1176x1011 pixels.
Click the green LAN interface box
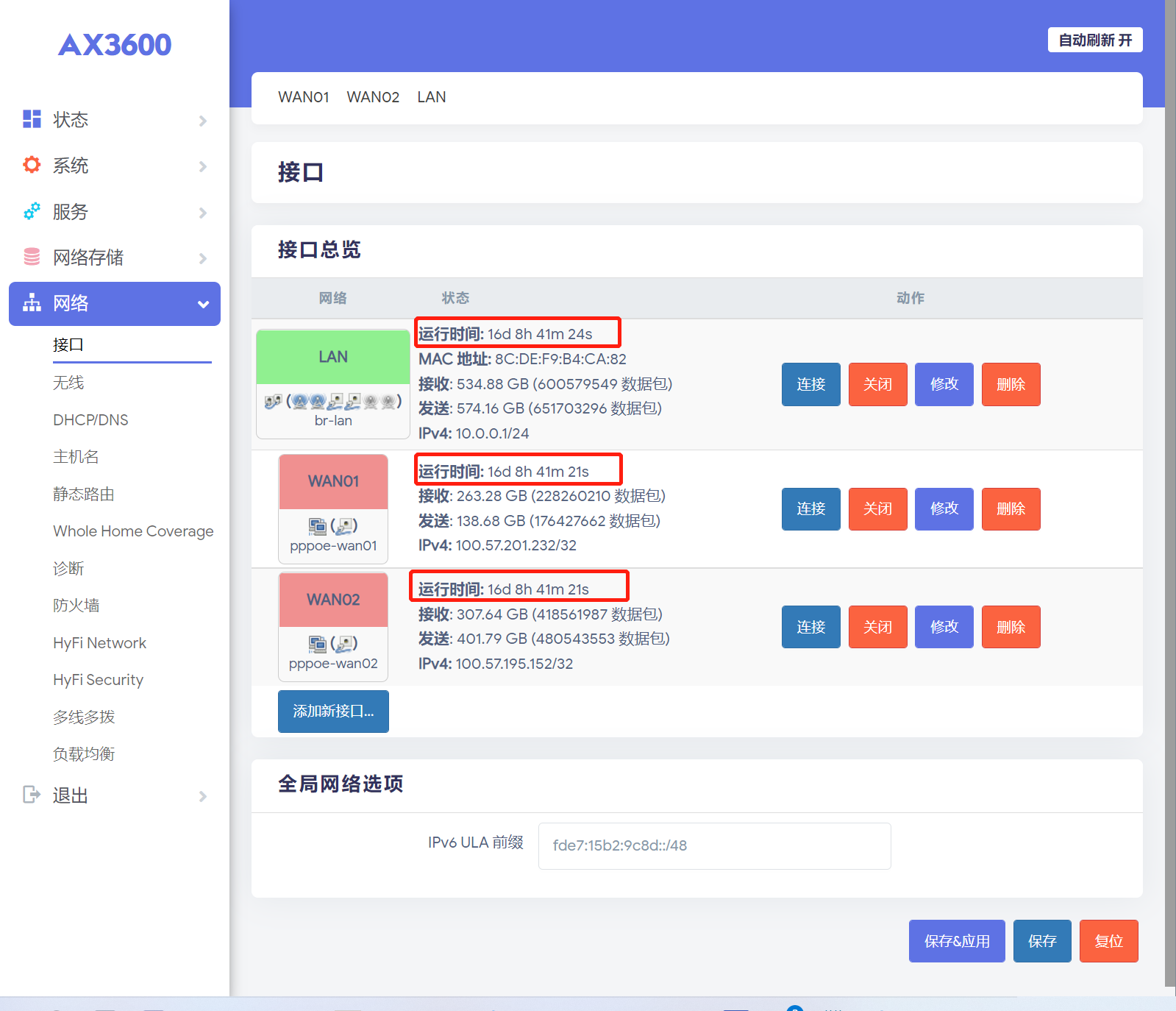[x=333, y=357]
